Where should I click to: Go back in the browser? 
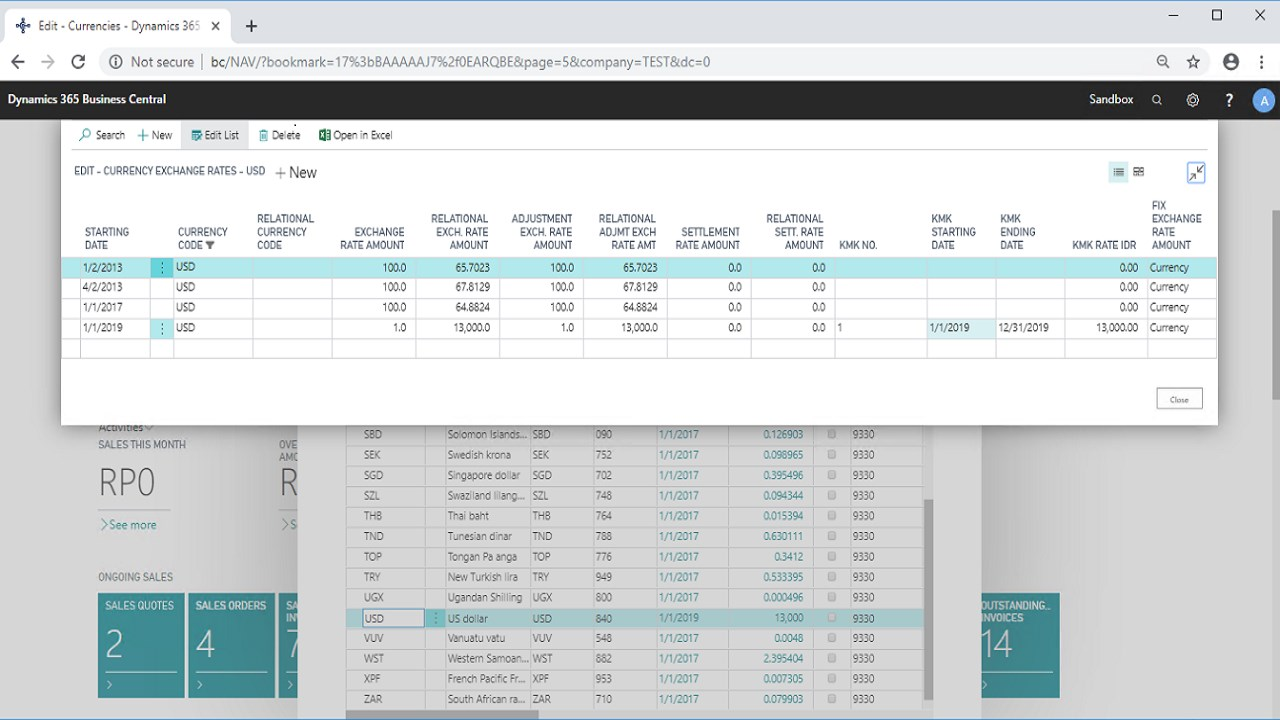[x=18, y=62]
